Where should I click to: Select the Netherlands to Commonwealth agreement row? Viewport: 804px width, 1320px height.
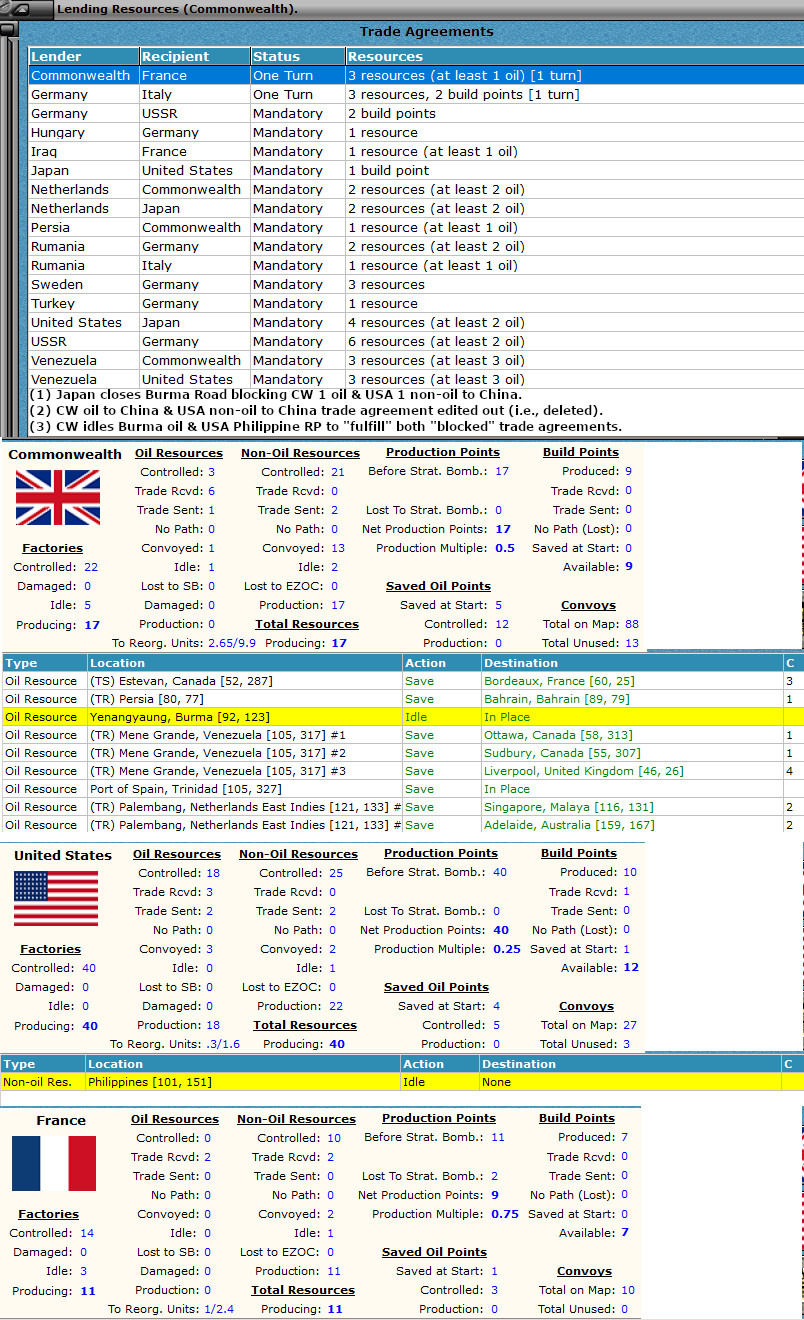[415, 189]
